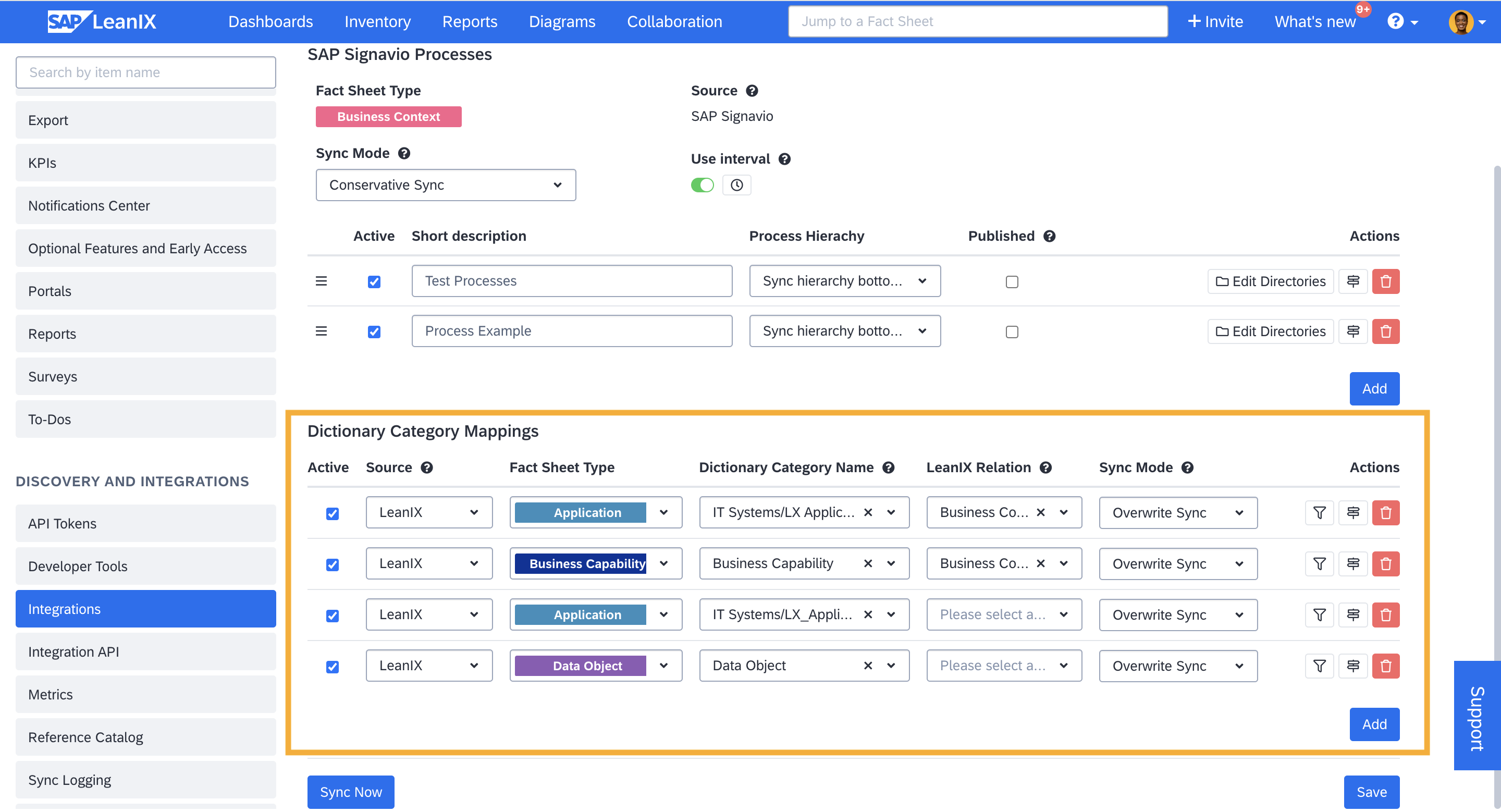This screenshot has height=812, width=1501.
Task: Delete the Data Object mapping row
Action: [x=1385, y=666]
